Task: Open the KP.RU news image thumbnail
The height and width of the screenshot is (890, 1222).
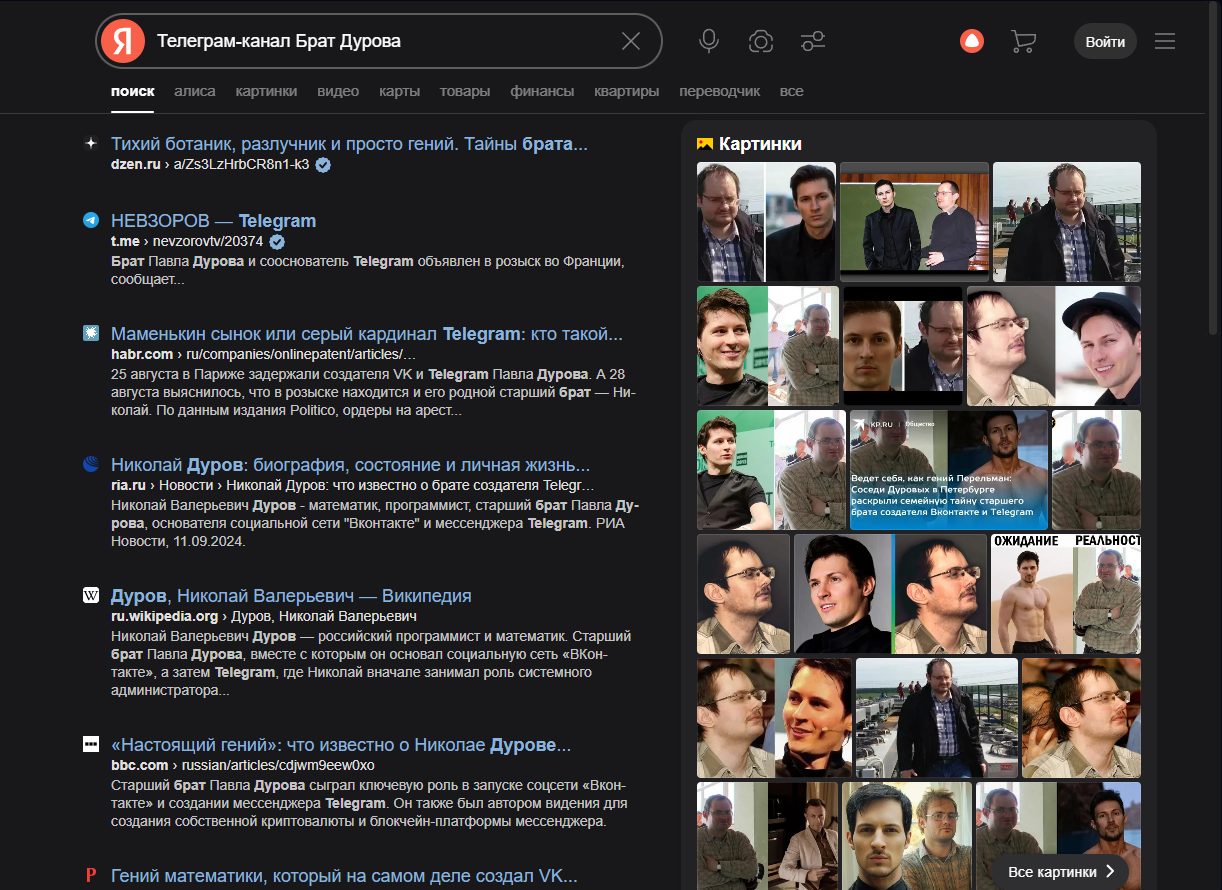Action: coord(948,470)
